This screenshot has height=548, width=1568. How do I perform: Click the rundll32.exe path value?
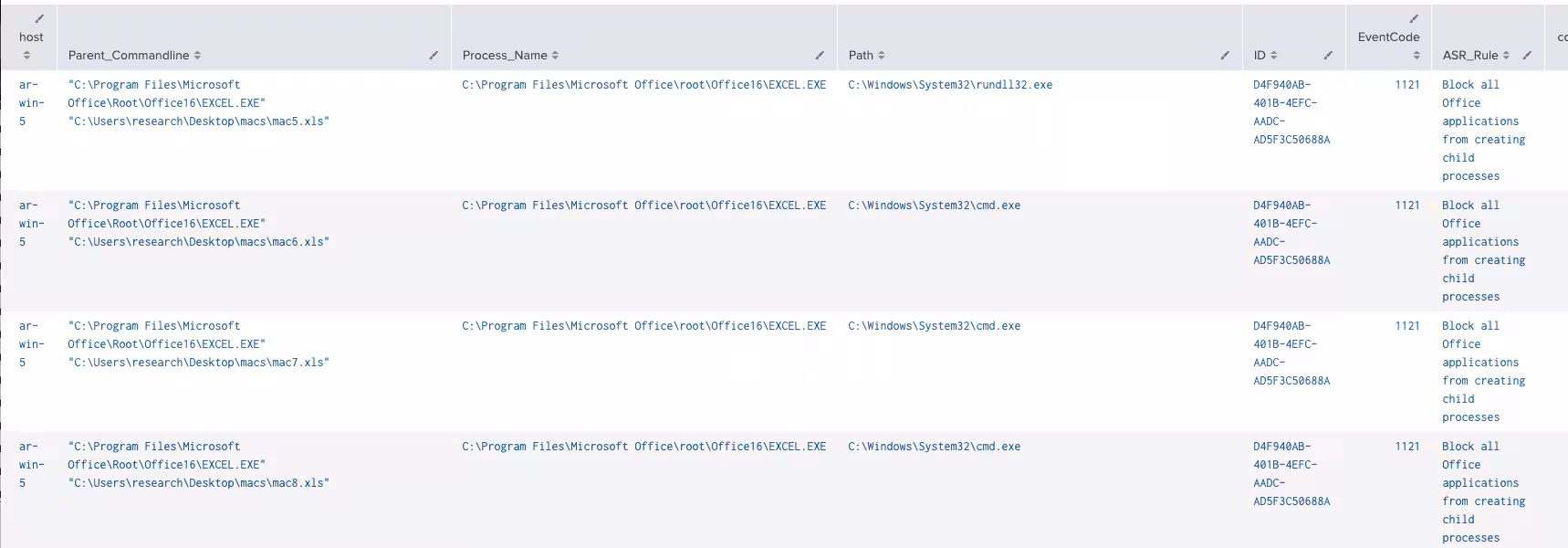(949, 85)
